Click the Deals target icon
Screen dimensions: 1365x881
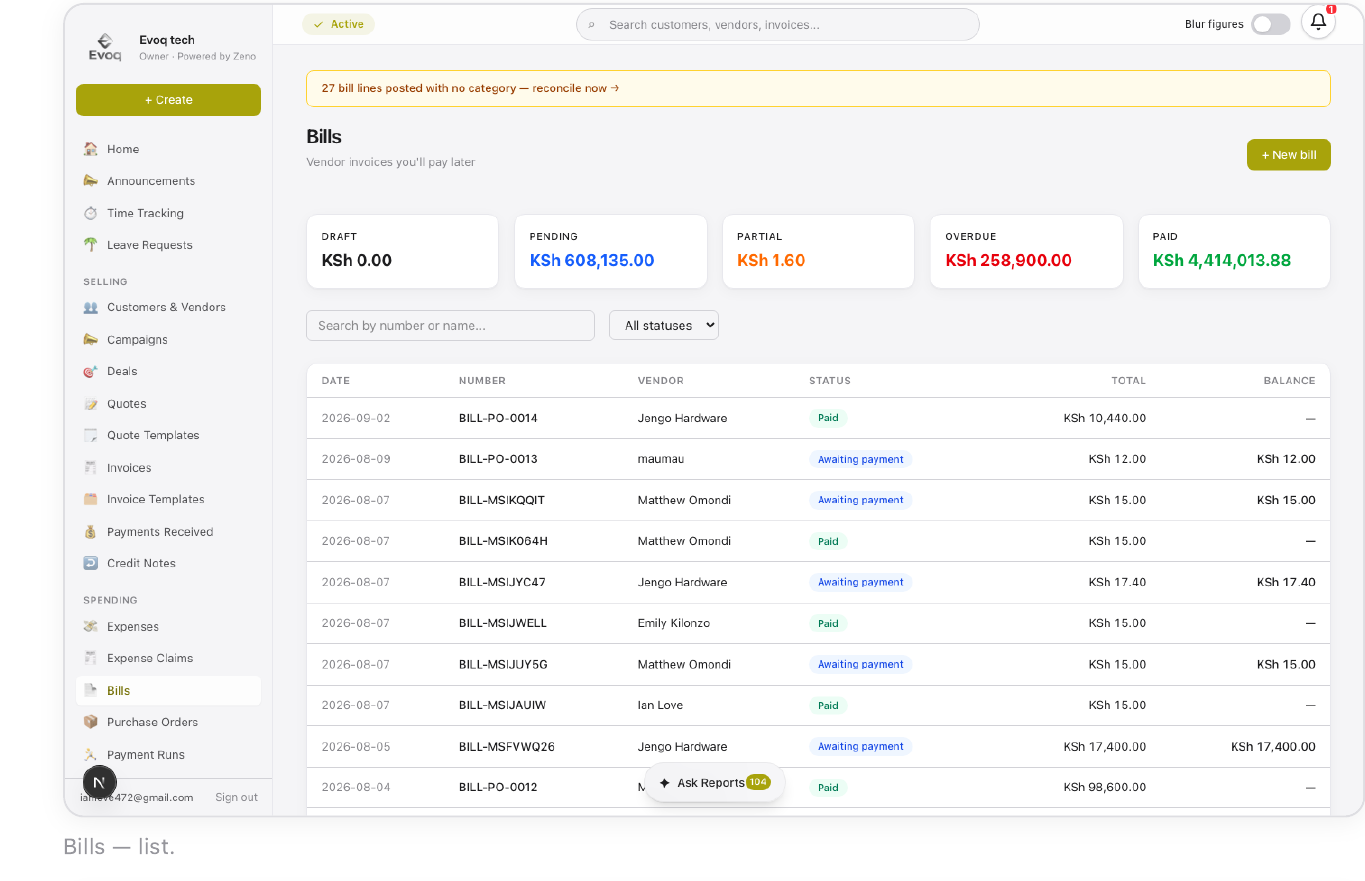coord(91,371)
